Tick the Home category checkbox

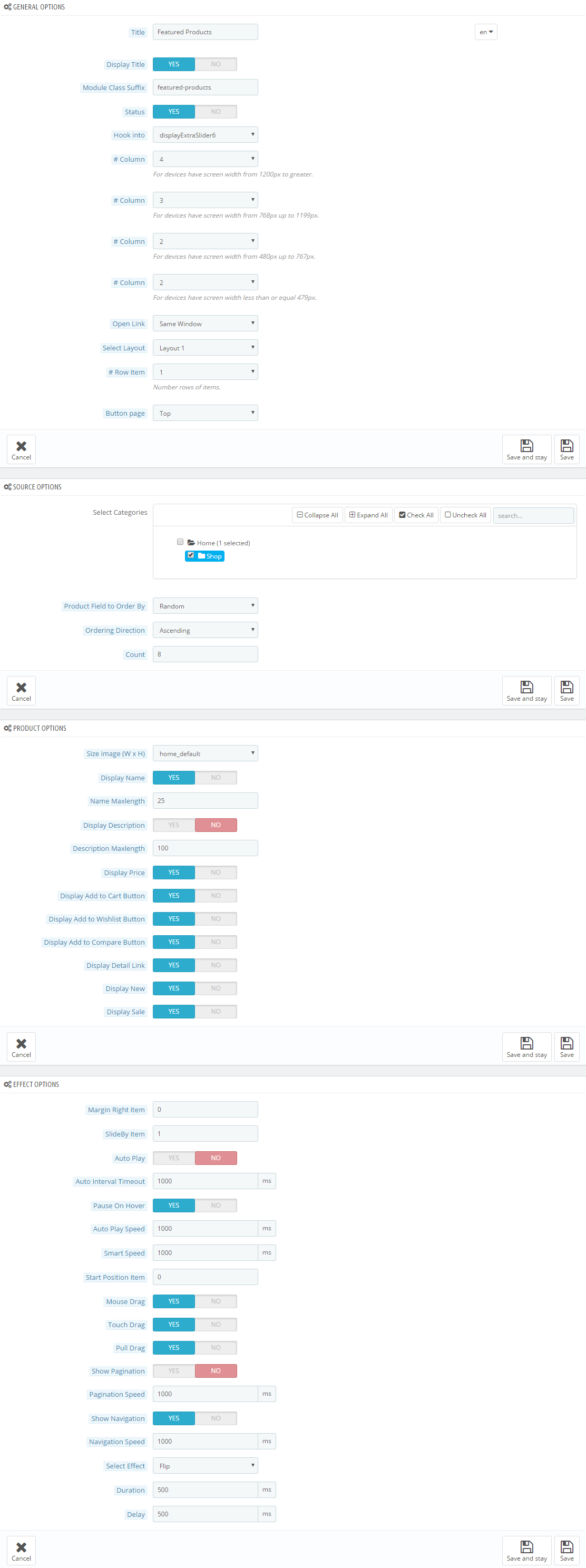click(x=180, y=542)
